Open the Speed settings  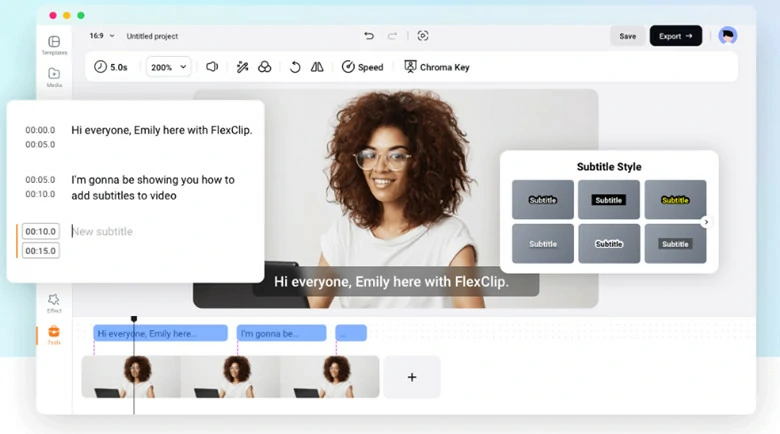(362, 67)
